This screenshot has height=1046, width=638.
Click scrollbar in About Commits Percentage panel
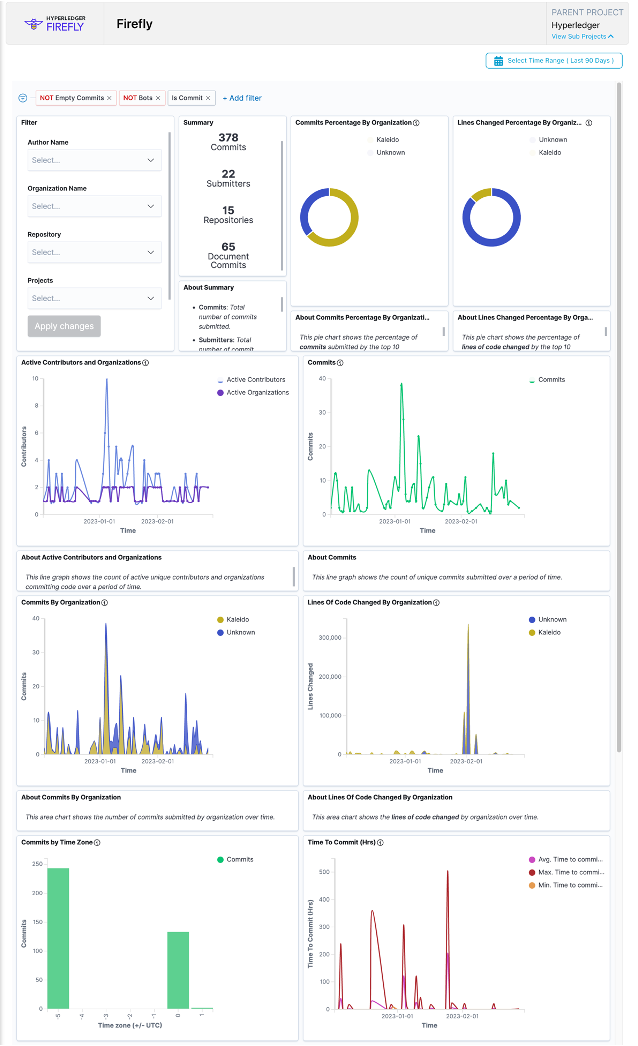[x=444, y=332]
